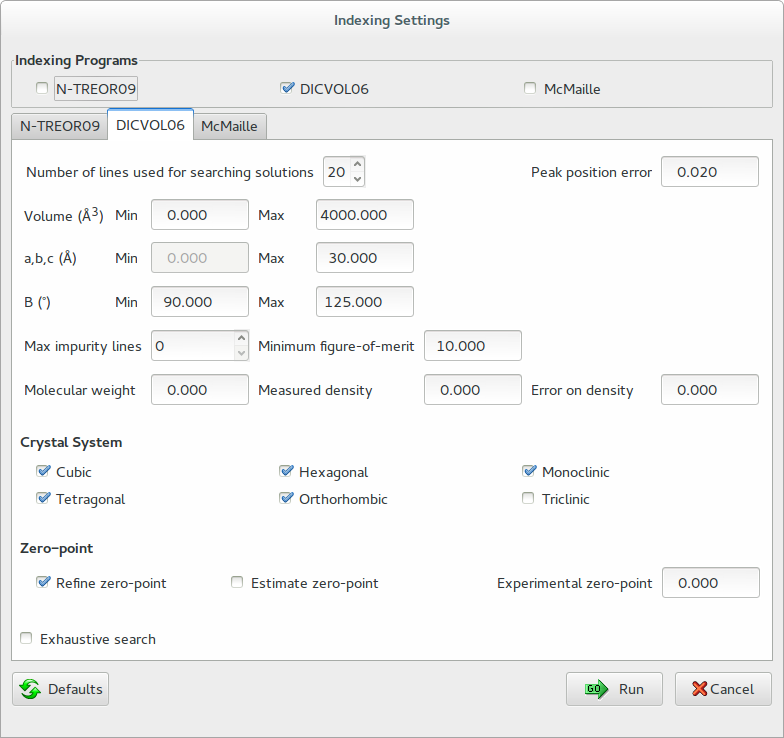Enable the N-TREOR09 program checkbox
Viewport: 784px width, 738px height.
coord(42,88)
